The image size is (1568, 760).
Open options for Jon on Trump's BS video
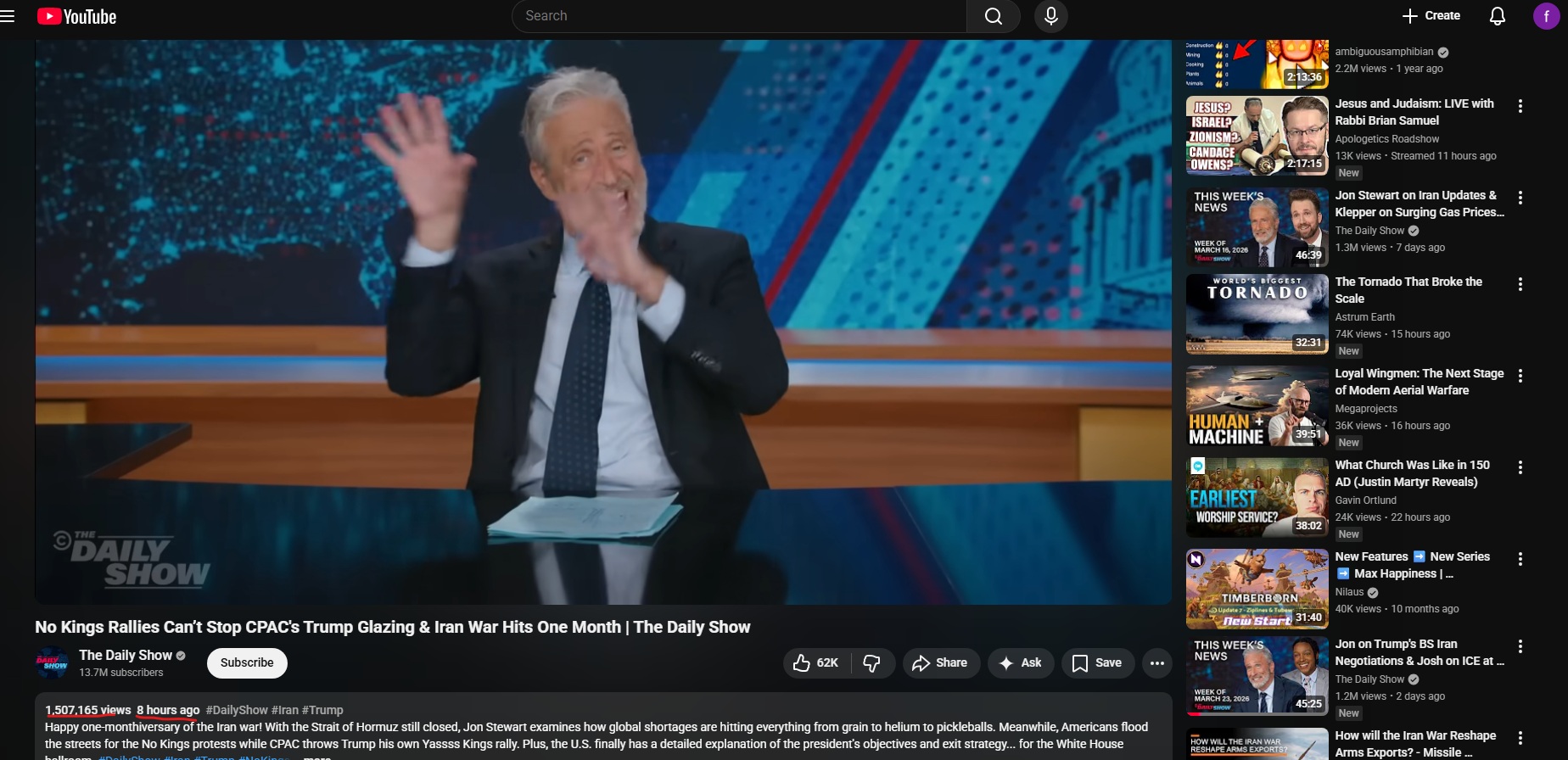point(1520,646)
